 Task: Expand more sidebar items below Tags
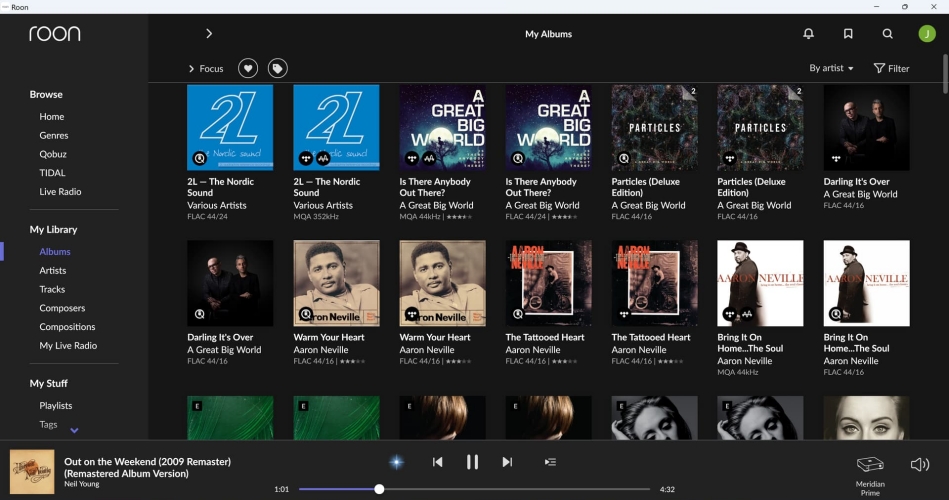pyautogui.click(x=74, y=430)
